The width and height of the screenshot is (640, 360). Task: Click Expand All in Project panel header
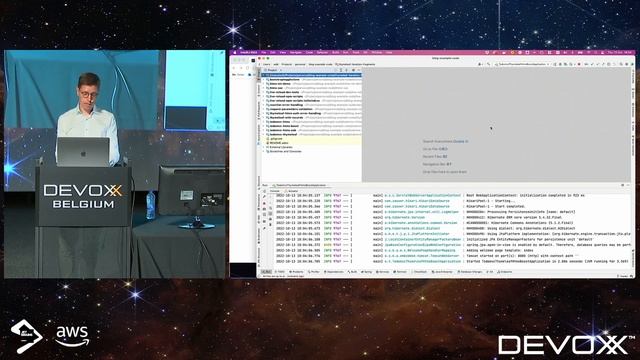pyautogui.click(x=341, y=70)
